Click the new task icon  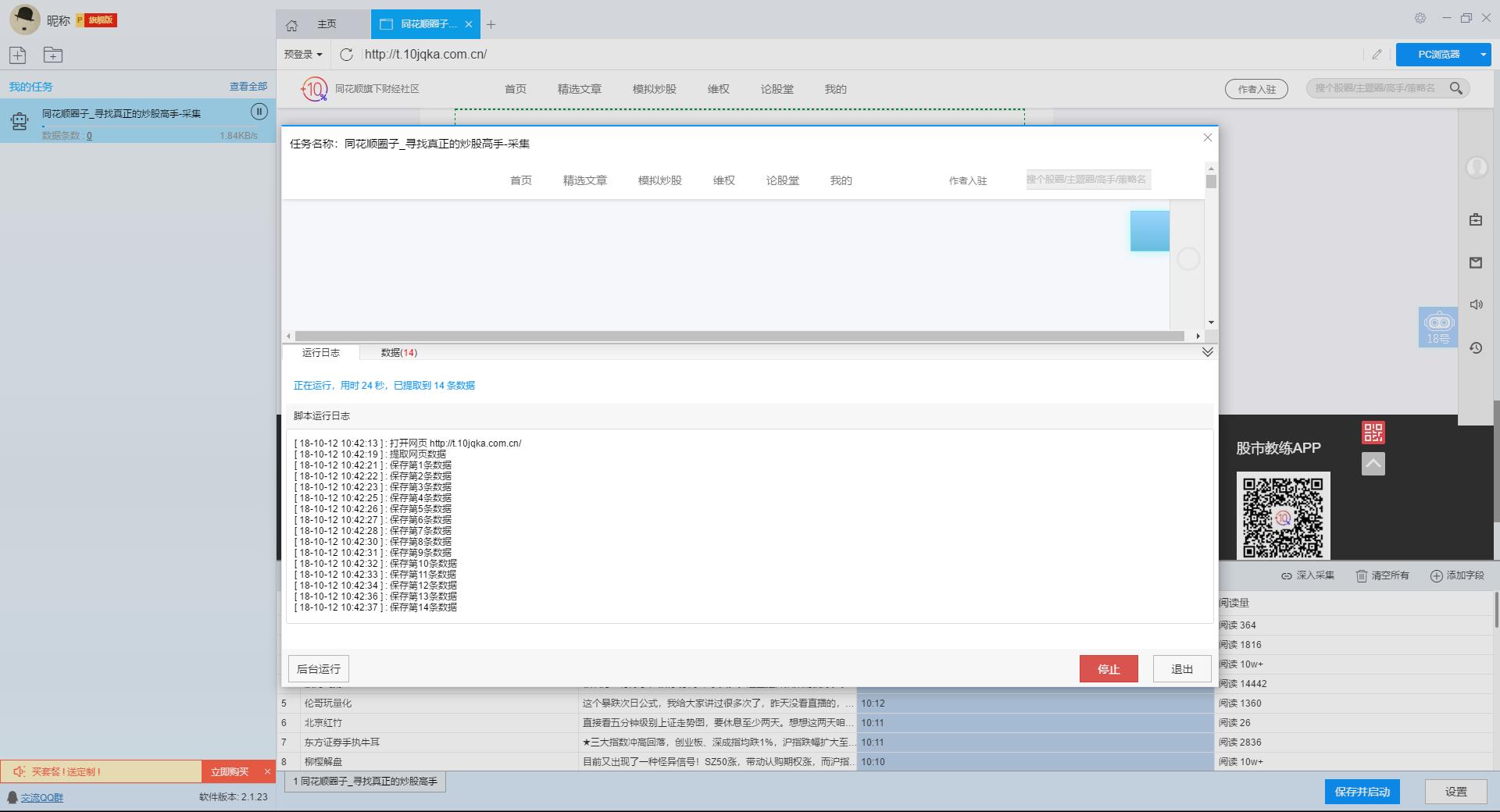pyautogui.click(x=18, y=55)
